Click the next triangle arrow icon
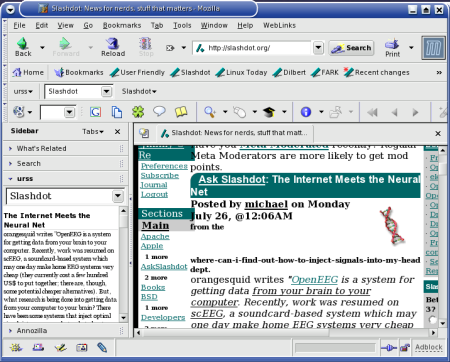Screen dimensions: 450x362 tap(415, 112)
